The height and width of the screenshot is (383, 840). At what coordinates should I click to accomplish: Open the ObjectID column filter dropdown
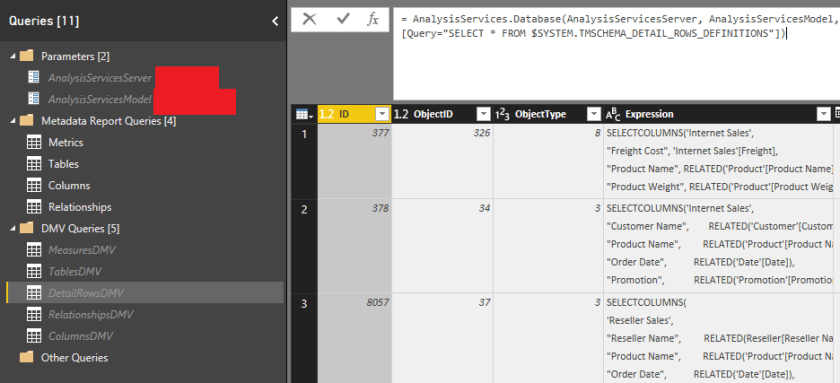(484, 114)
